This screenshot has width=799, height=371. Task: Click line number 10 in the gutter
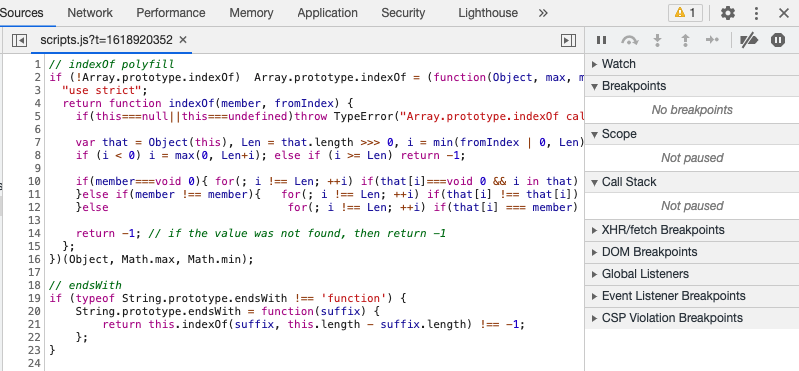(34, 181)
